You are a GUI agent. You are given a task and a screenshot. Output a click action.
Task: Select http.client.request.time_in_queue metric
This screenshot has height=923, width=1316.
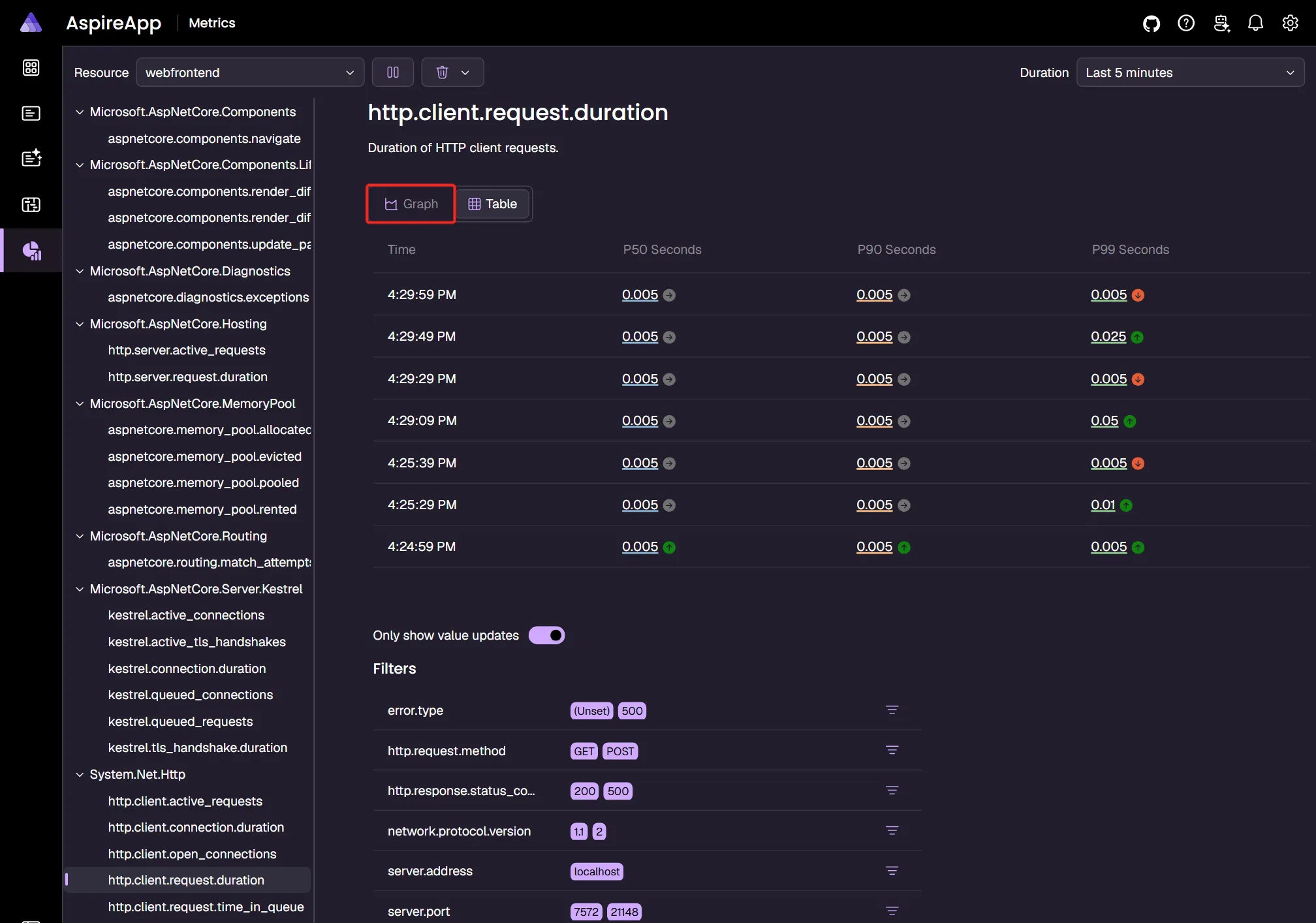[x=206, y=907]
